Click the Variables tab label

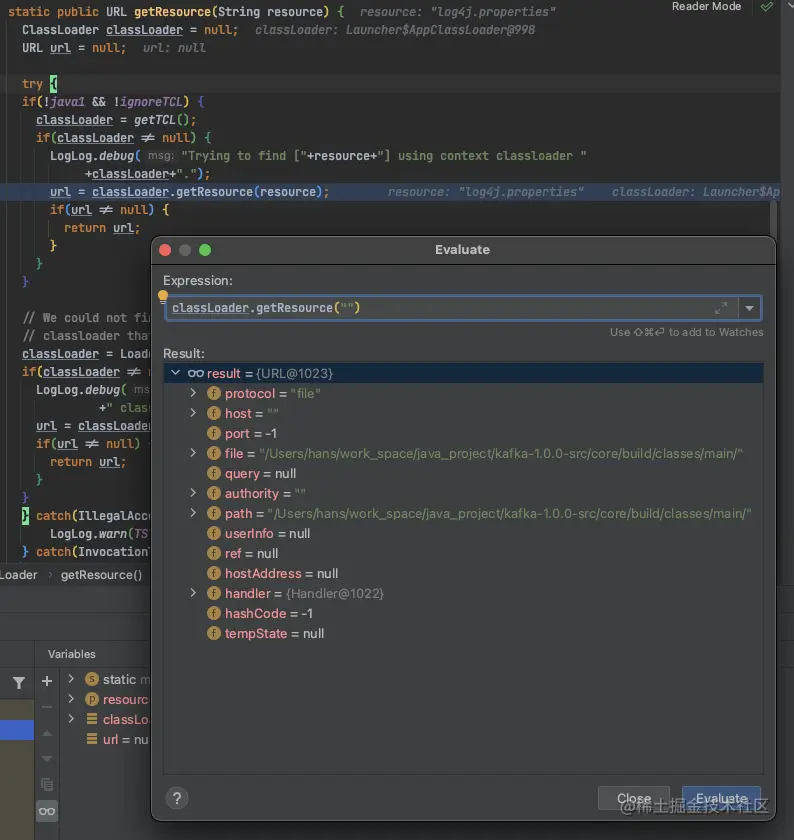71,654
